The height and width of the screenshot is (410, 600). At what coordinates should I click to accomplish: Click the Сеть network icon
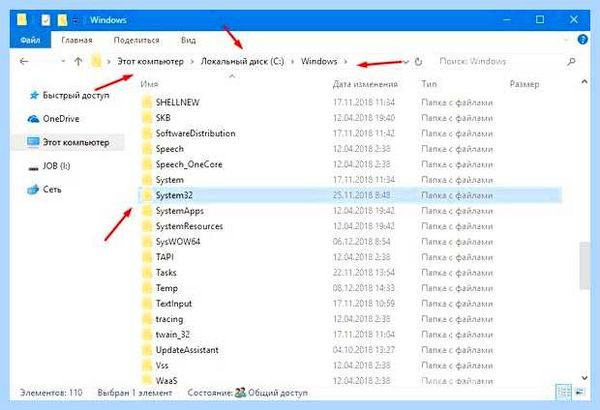click(x=33, y=189)
